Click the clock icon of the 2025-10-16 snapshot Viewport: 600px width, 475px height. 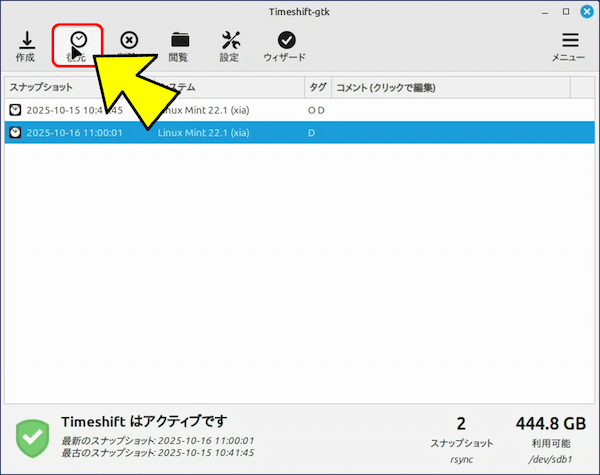(x=15, y=132)
